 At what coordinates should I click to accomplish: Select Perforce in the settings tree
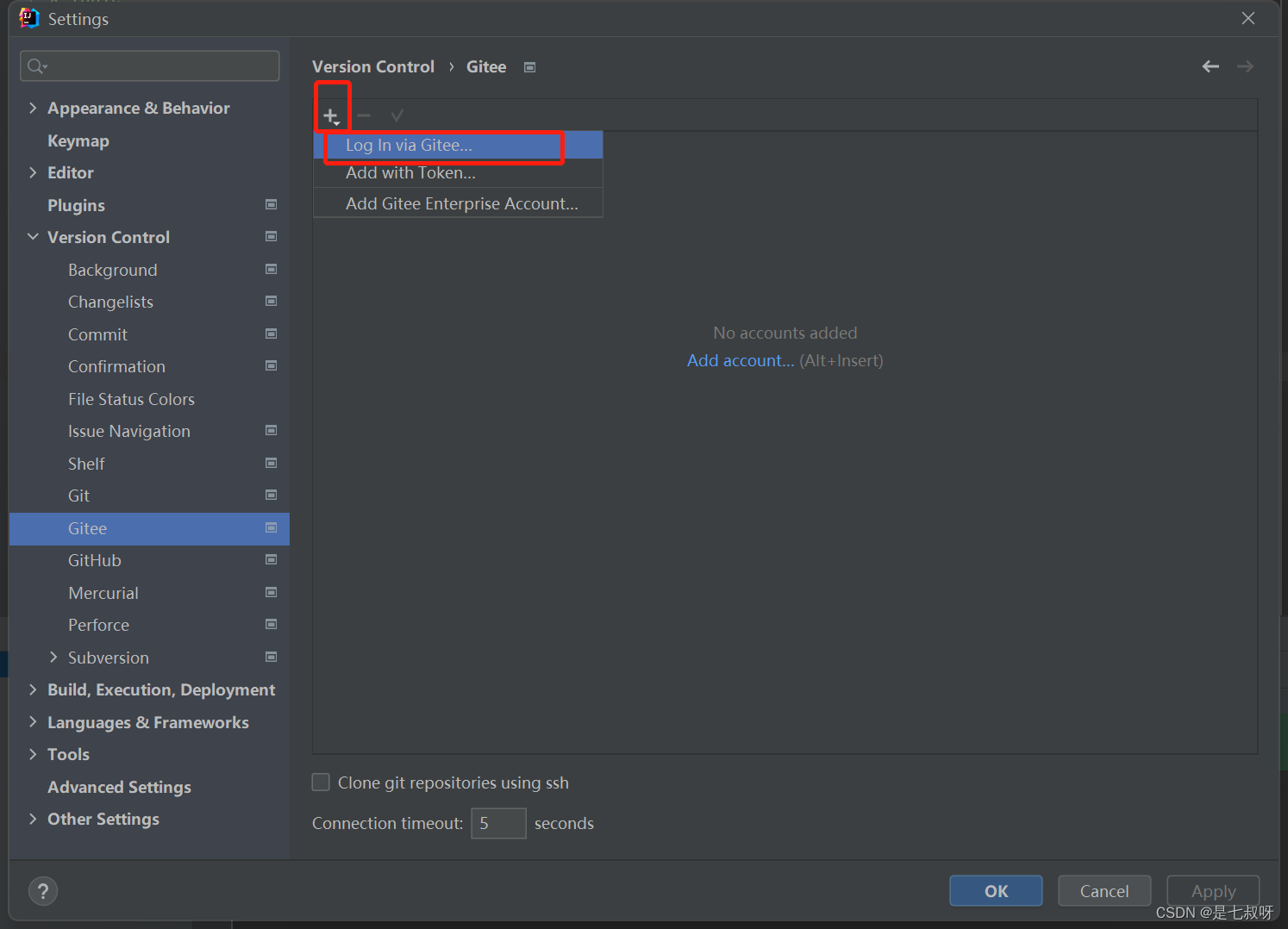(98, 625)
